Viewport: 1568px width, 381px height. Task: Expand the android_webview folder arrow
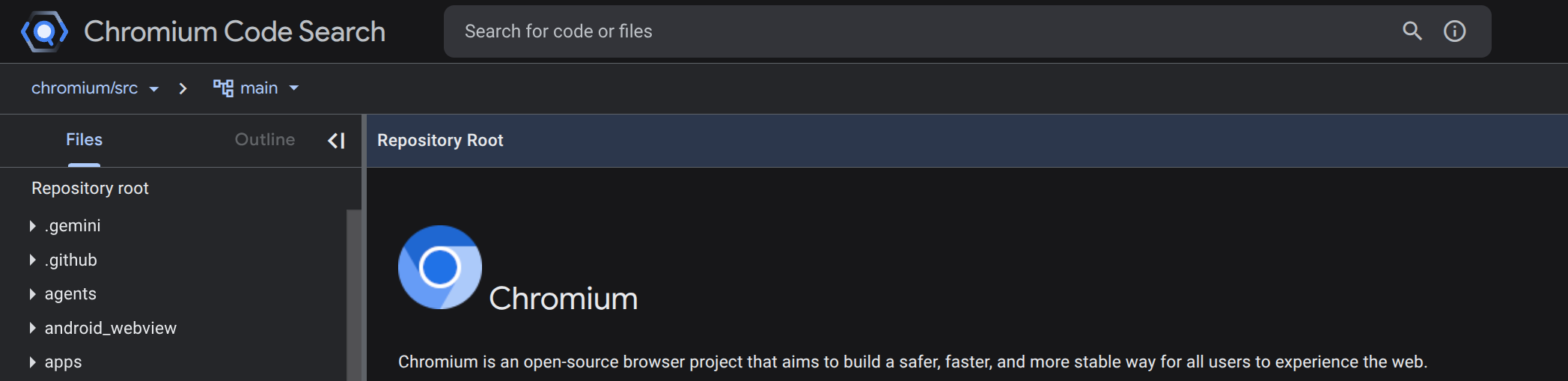coord(33,328)
